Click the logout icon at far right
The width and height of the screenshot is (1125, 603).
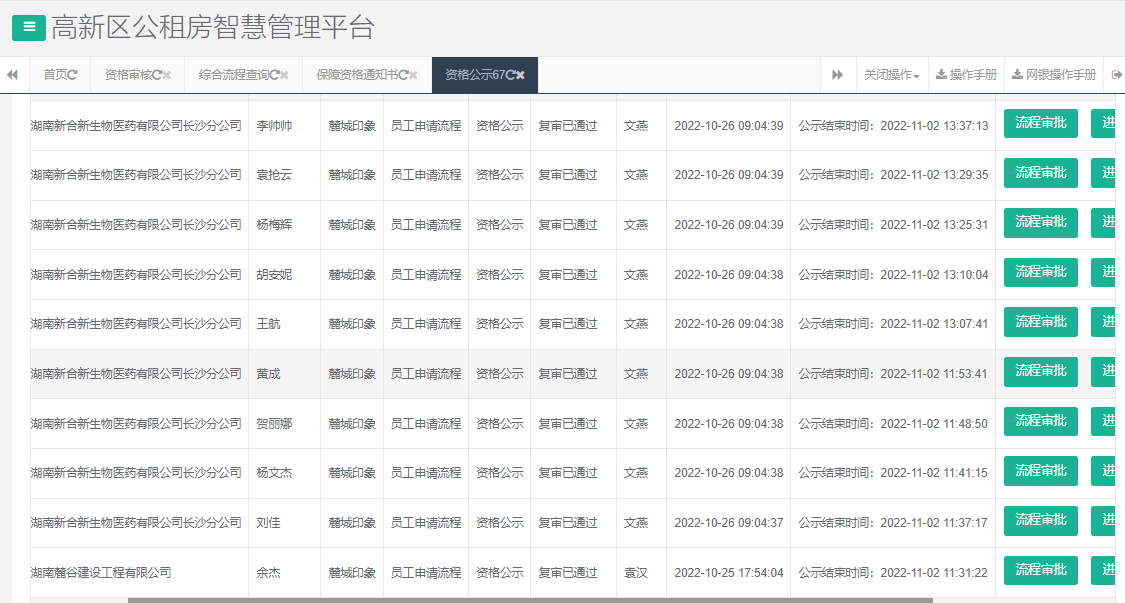[1118, 74]
